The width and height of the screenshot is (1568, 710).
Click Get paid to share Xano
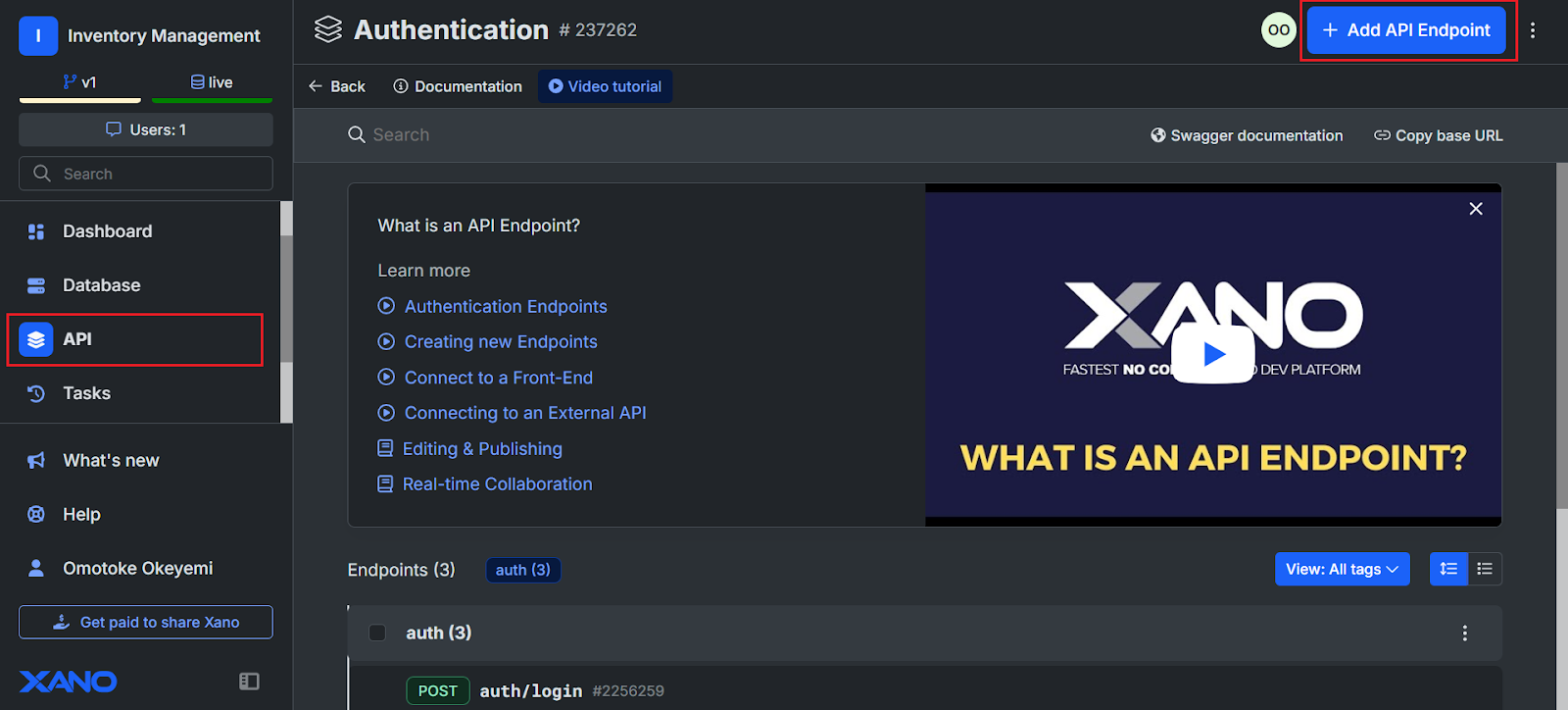[146, 622]
